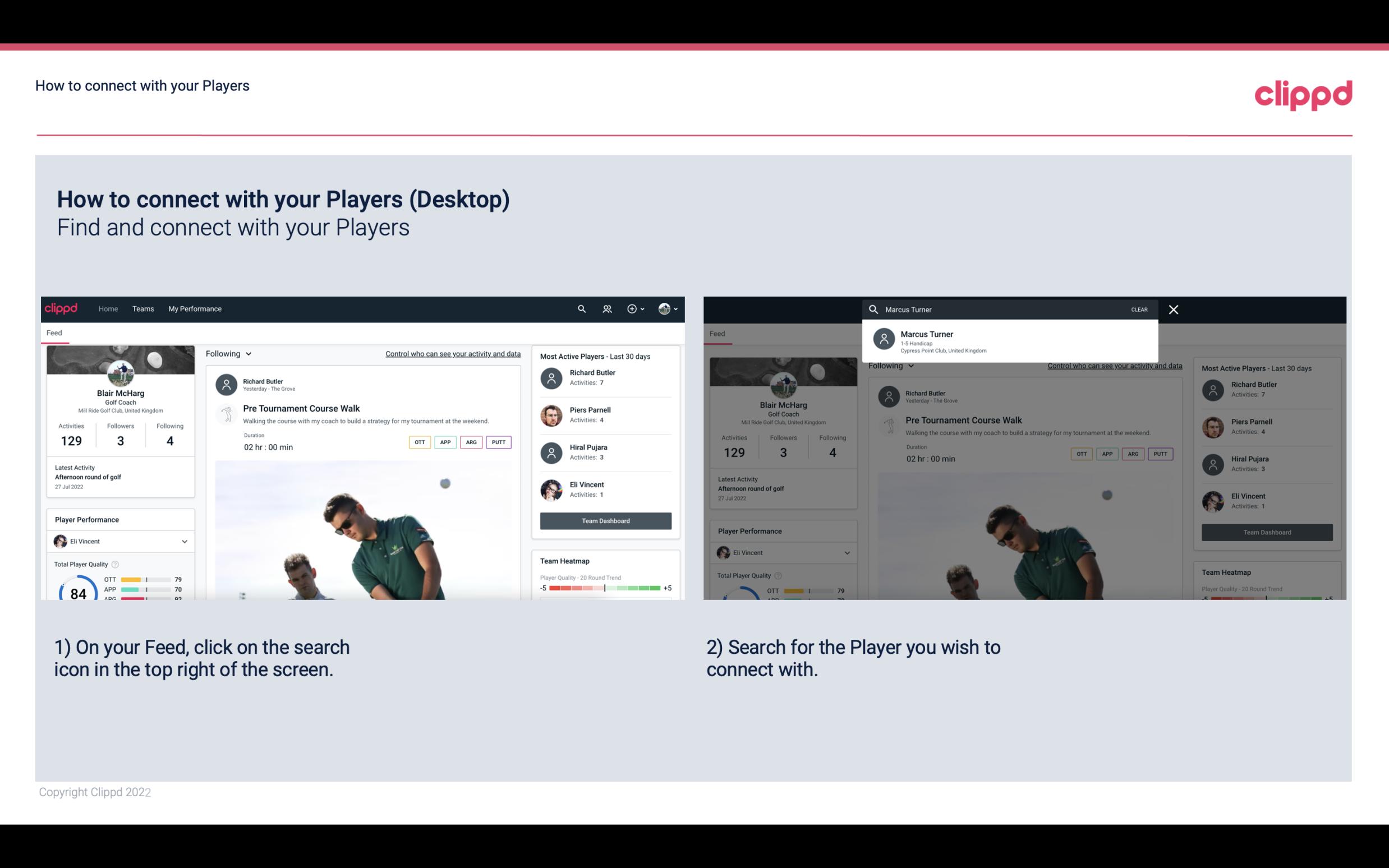The image size is (1389, 868).
Task: Click the user profile icon top right
Action: (x=665, y=308)
